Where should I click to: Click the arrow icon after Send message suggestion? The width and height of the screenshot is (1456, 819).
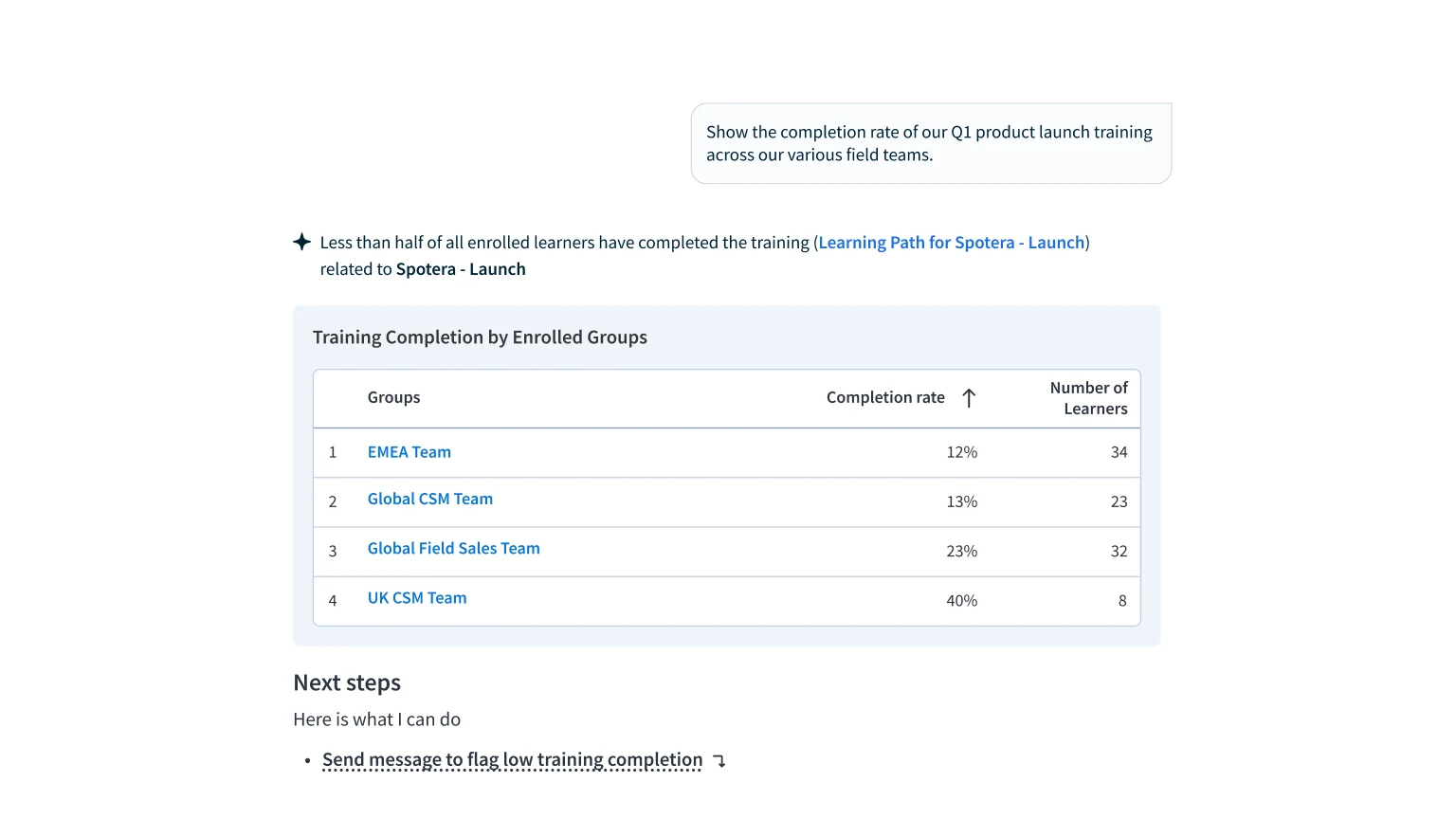(719, 761)
